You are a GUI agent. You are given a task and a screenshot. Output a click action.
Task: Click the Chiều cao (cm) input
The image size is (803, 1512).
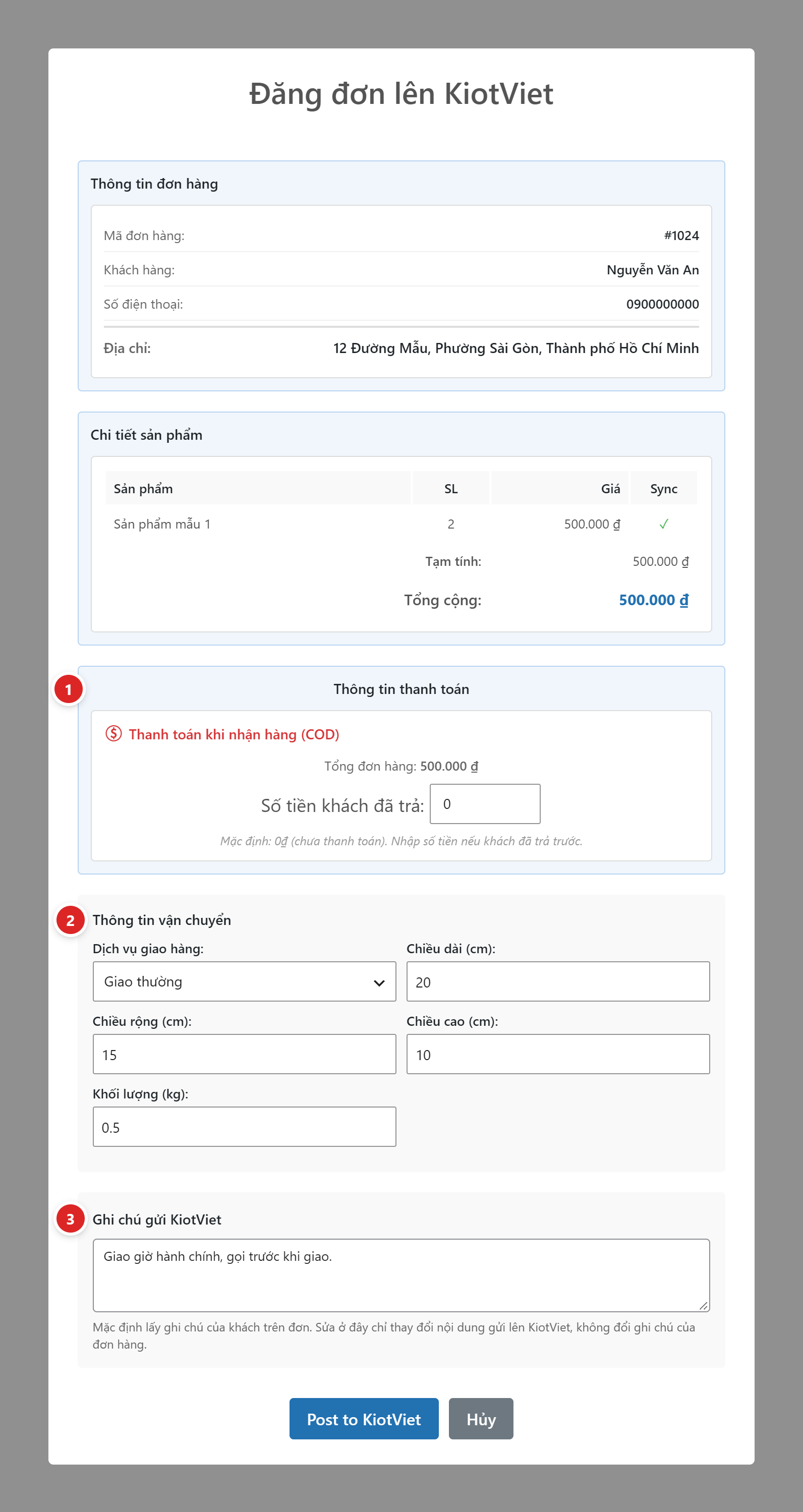(x=558, y=1054)
